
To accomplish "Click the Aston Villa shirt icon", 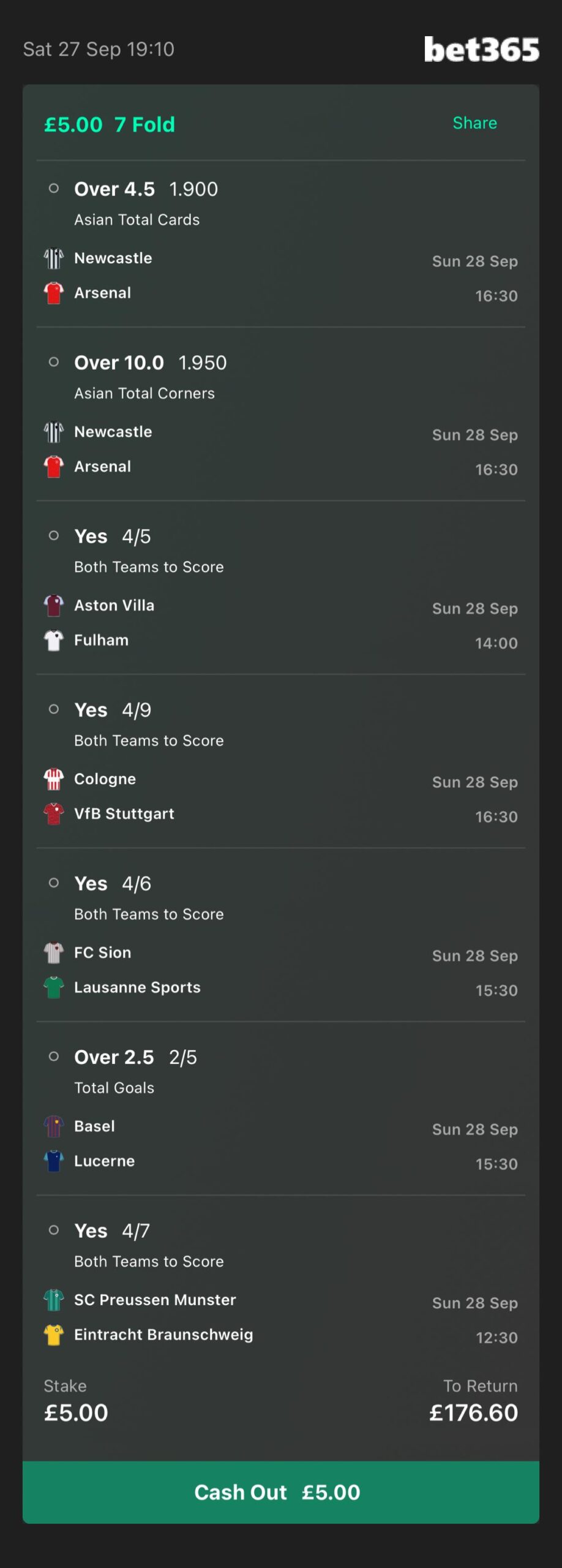I will 54,606.
